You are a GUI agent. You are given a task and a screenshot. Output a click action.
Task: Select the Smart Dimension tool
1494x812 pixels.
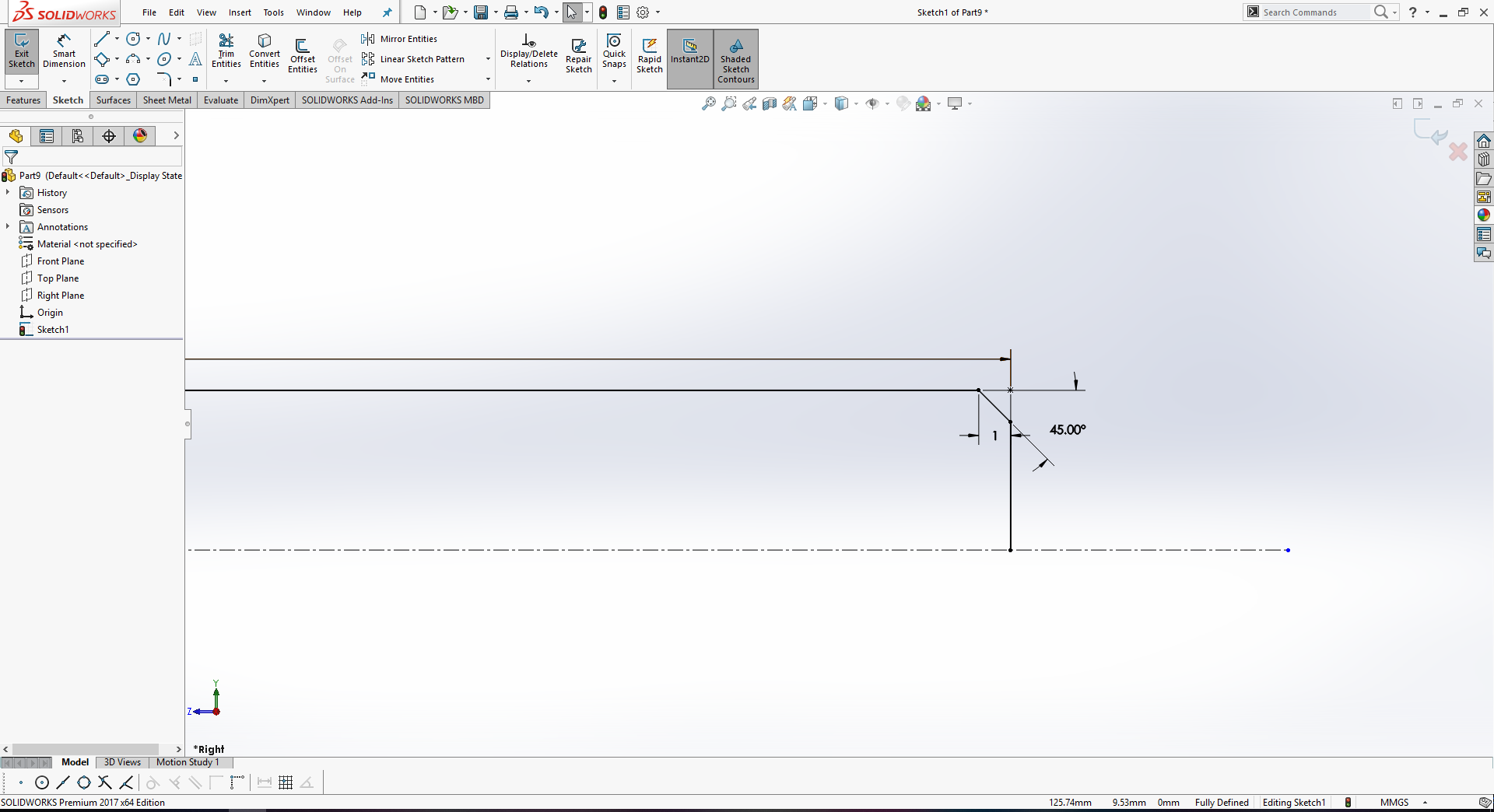click(64, 51)
